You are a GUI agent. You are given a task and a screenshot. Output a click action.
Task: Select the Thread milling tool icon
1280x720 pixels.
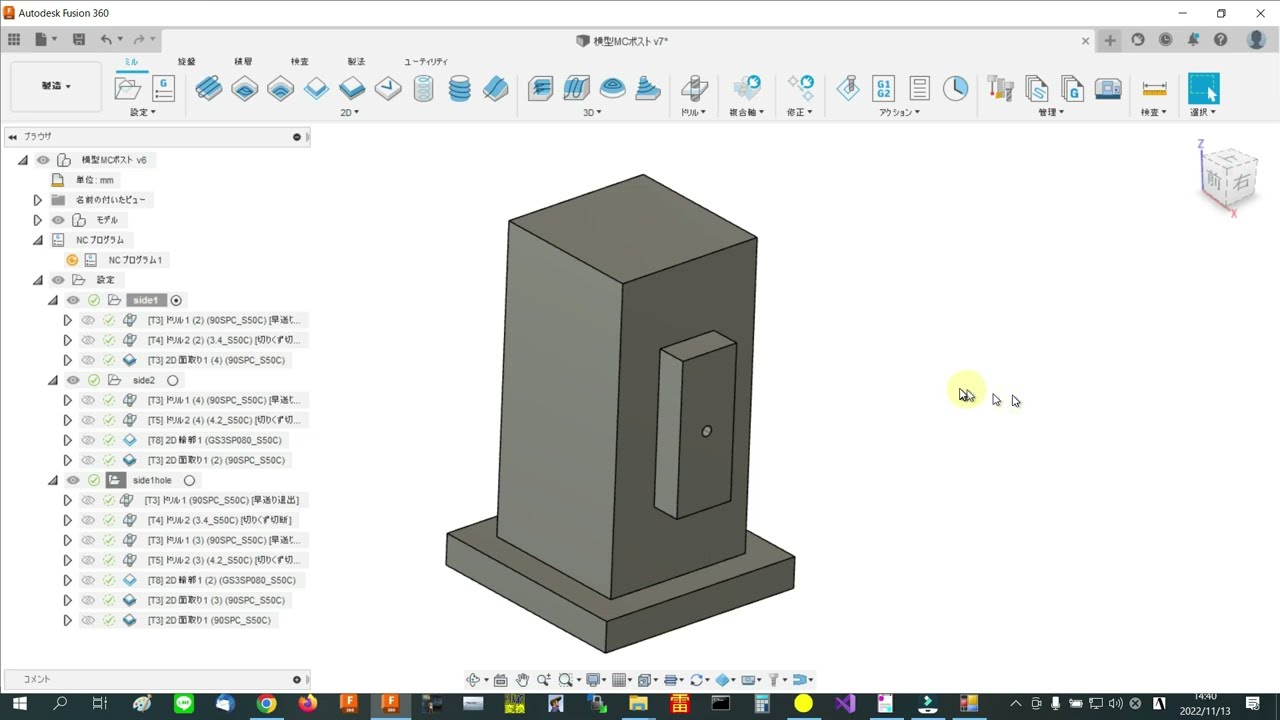click(x=460, y=88)
